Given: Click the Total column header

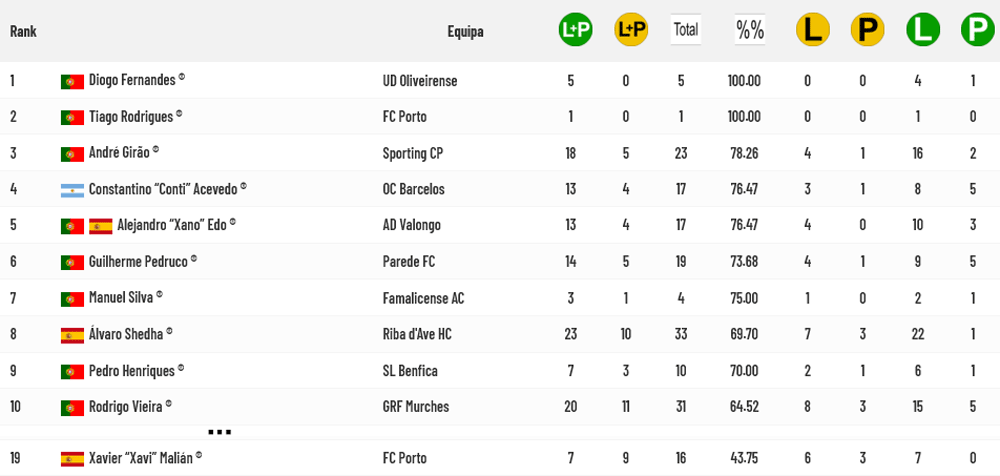Looking at the screenshot, I should (x=686, y=30).
